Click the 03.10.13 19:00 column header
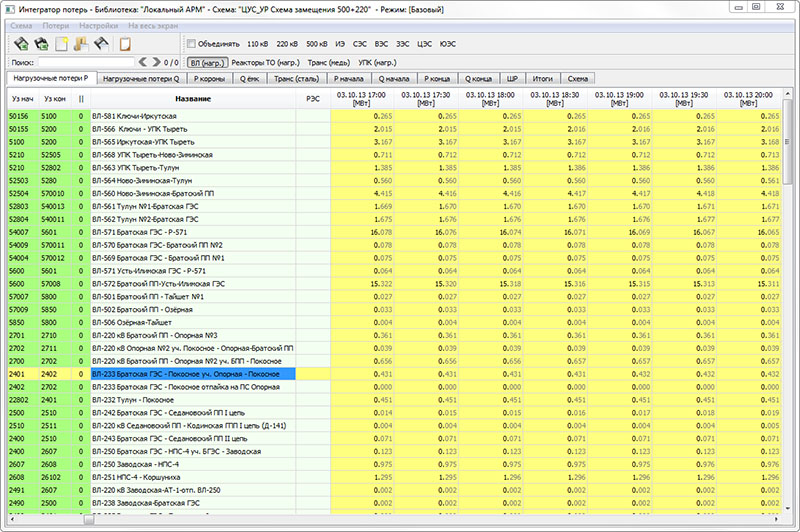 click(619, 98)
